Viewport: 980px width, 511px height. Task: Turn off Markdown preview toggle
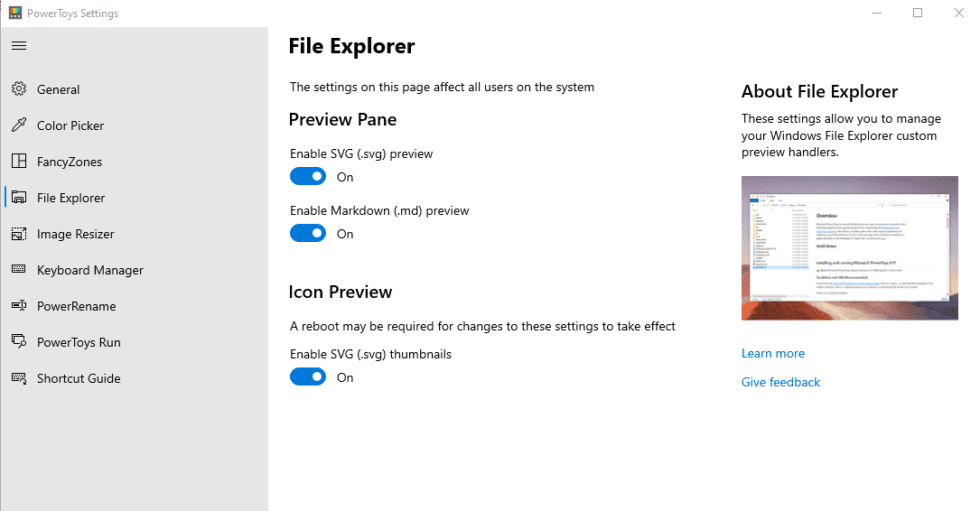tap(308, 234)
